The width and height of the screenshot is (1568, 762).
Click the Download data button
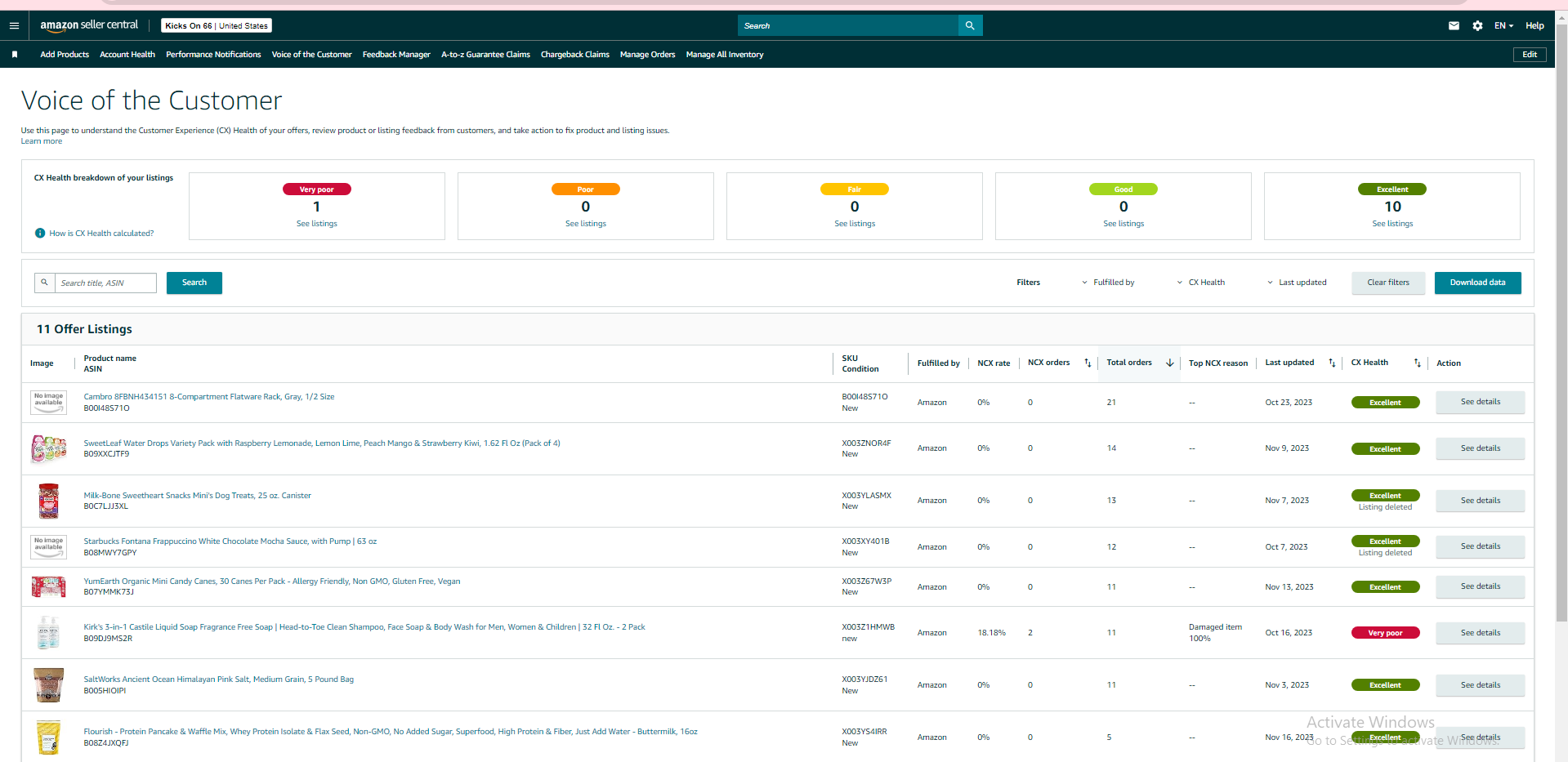[x=1477, y=283]
